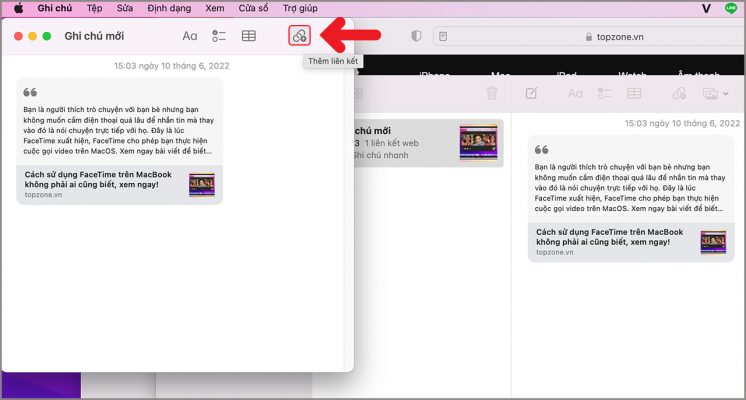Insert a checklist in the Quick Note
Viewport: 746px width, 400px height.
tap(219, 36)
